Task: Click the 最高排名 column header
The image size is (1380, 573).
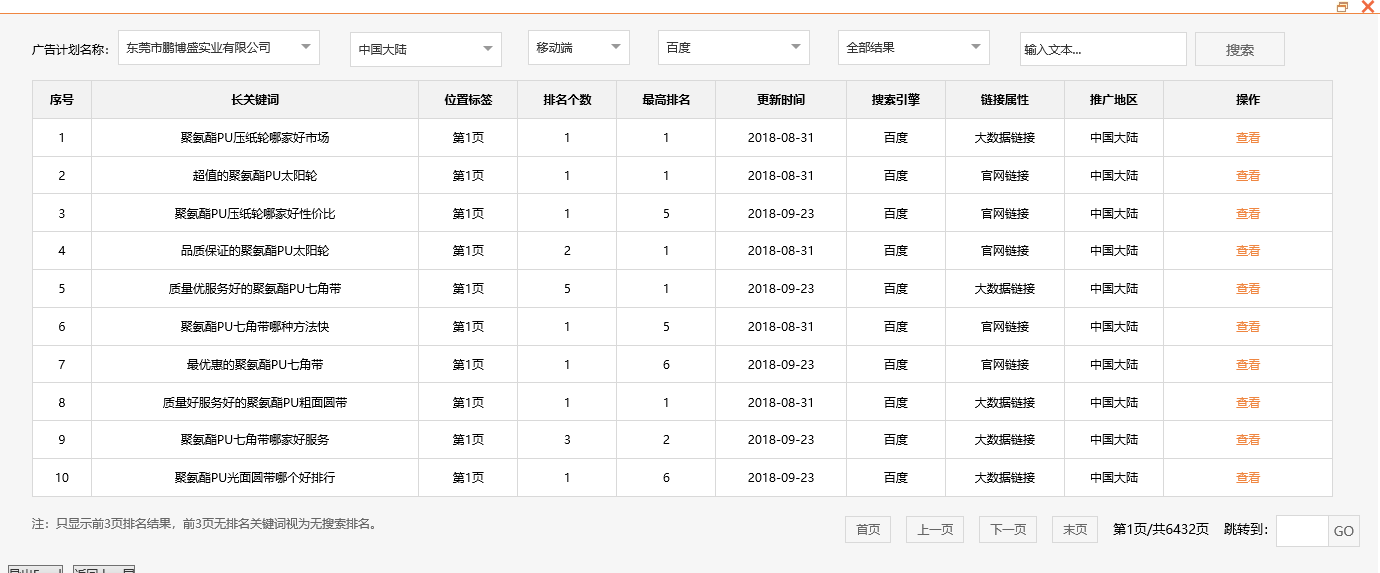Action: (666, 100)
